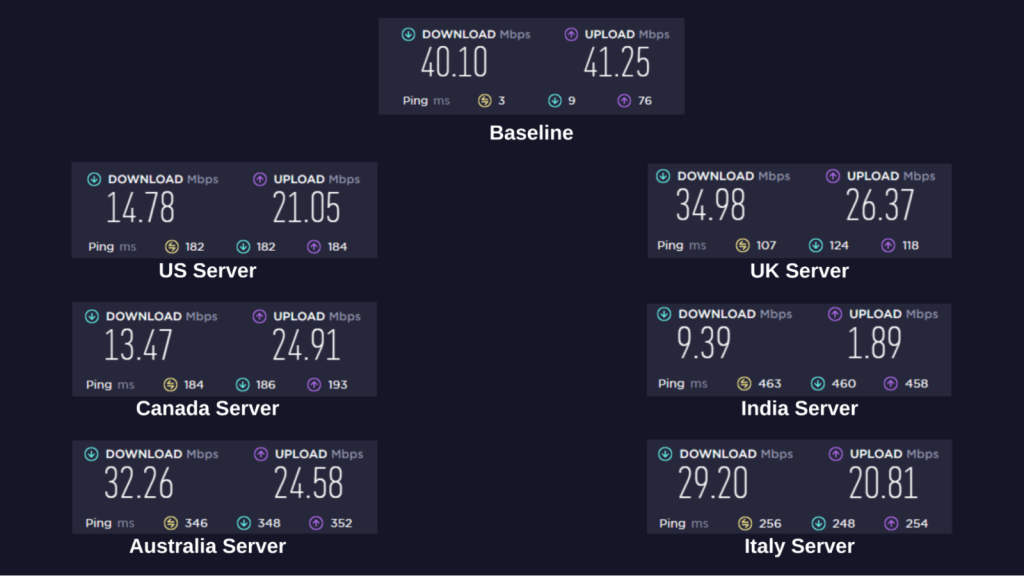Click the download arrow icon in Baseline panel
The image size is (1024, 576).
click(x=408, y=35)
